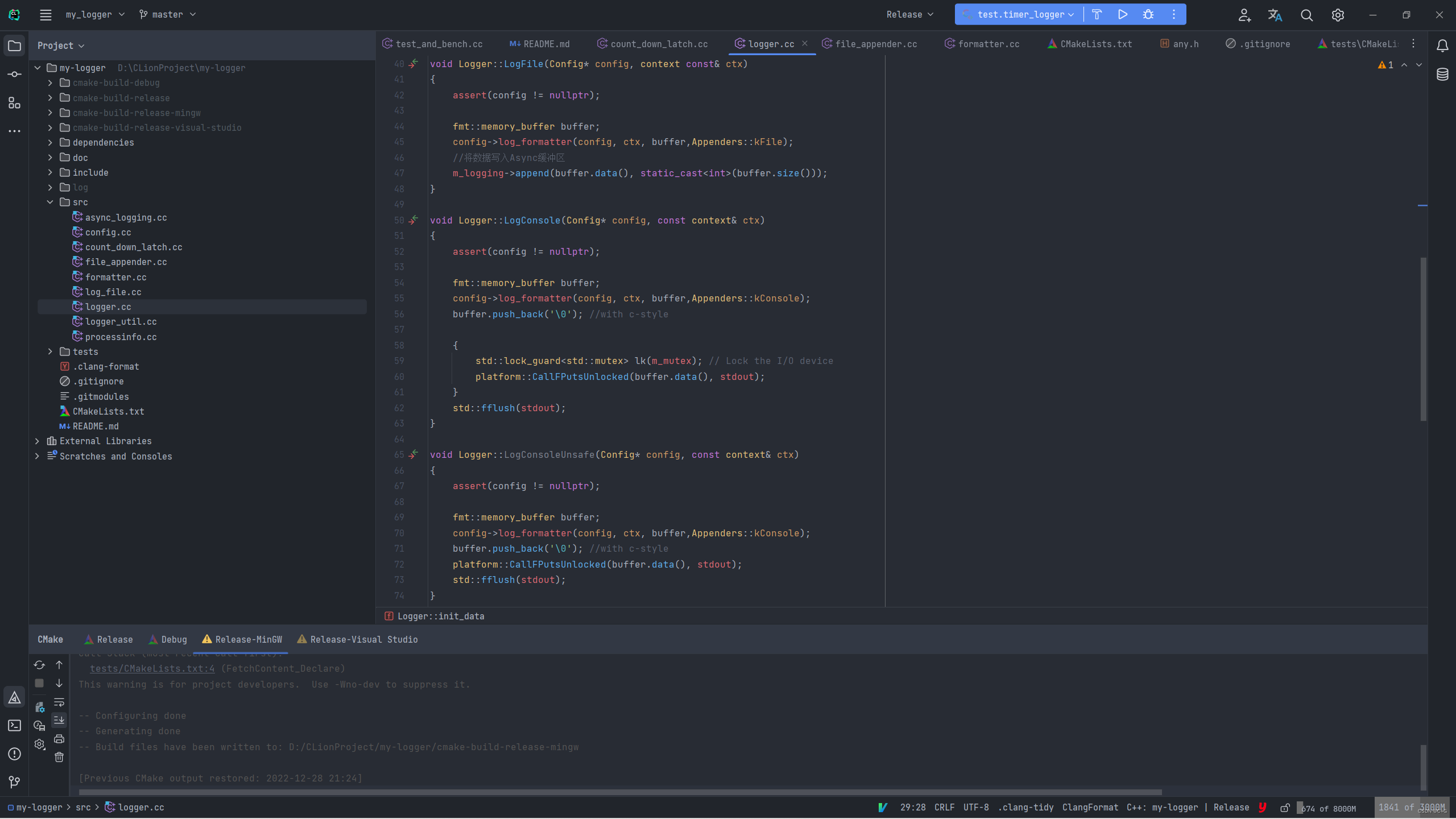Screen dimensions: 1456x819
Task: Print the CMake output
Action: pyautogui.click(x=59, y=739)
